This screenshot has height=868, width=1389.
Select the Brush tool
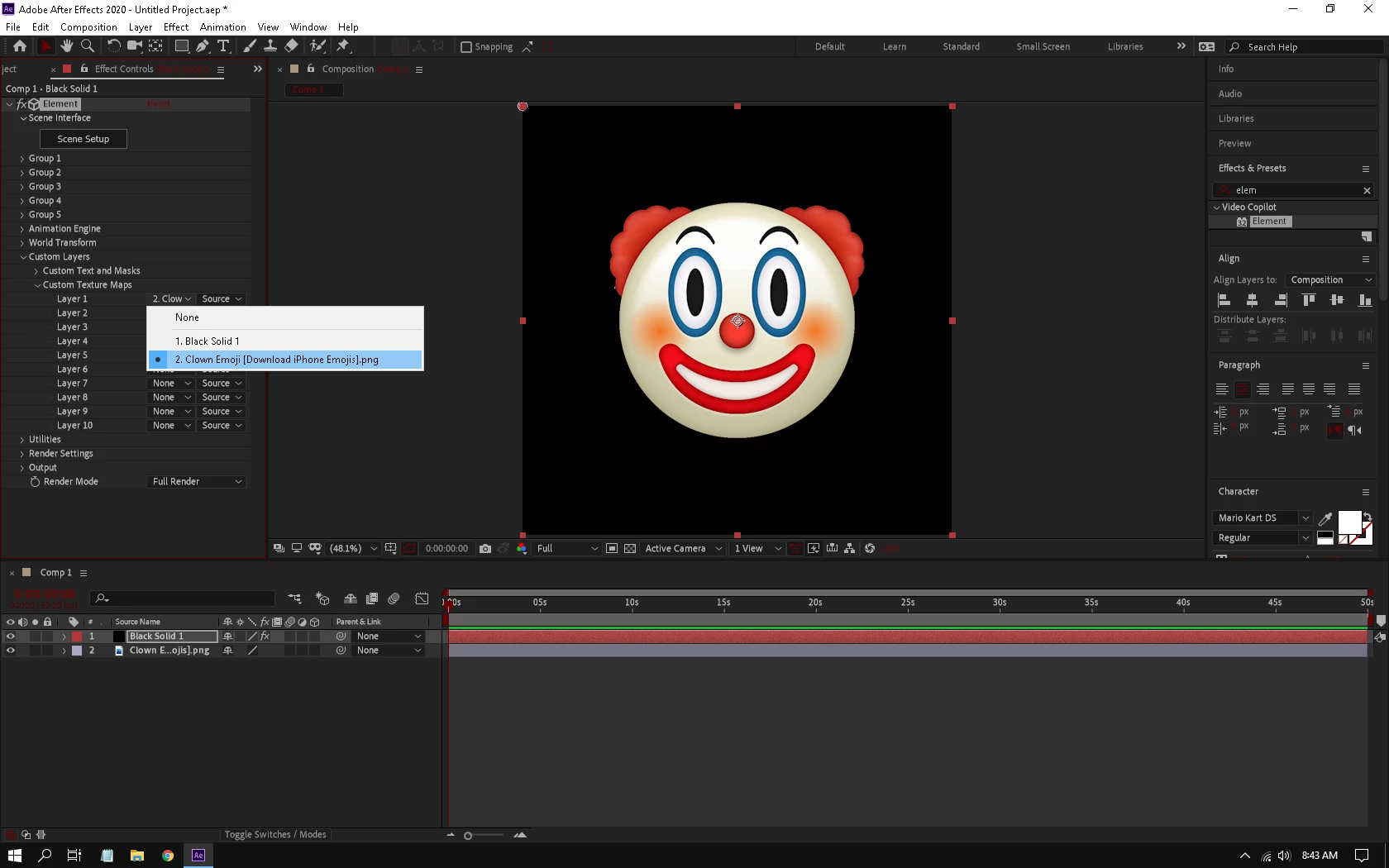coord(250,46)
